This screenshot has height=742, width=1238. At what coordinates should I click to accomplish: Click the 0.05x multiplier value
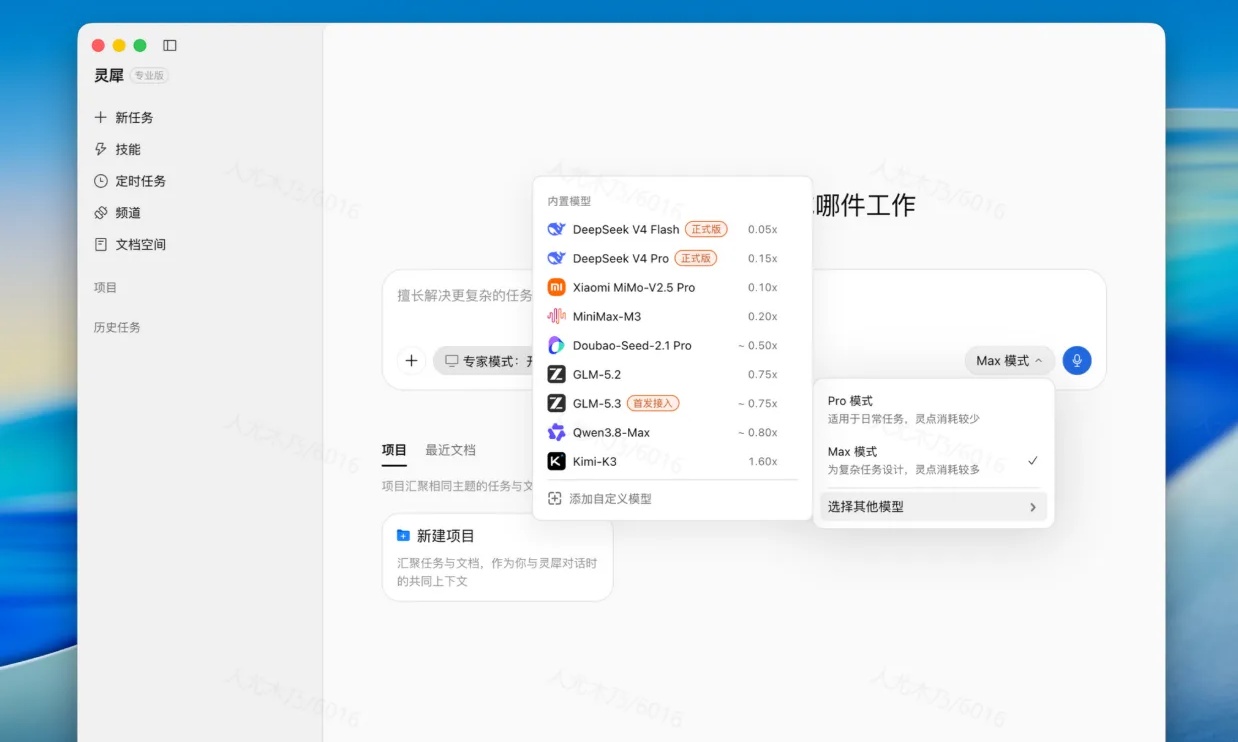[x=763, y=229]
